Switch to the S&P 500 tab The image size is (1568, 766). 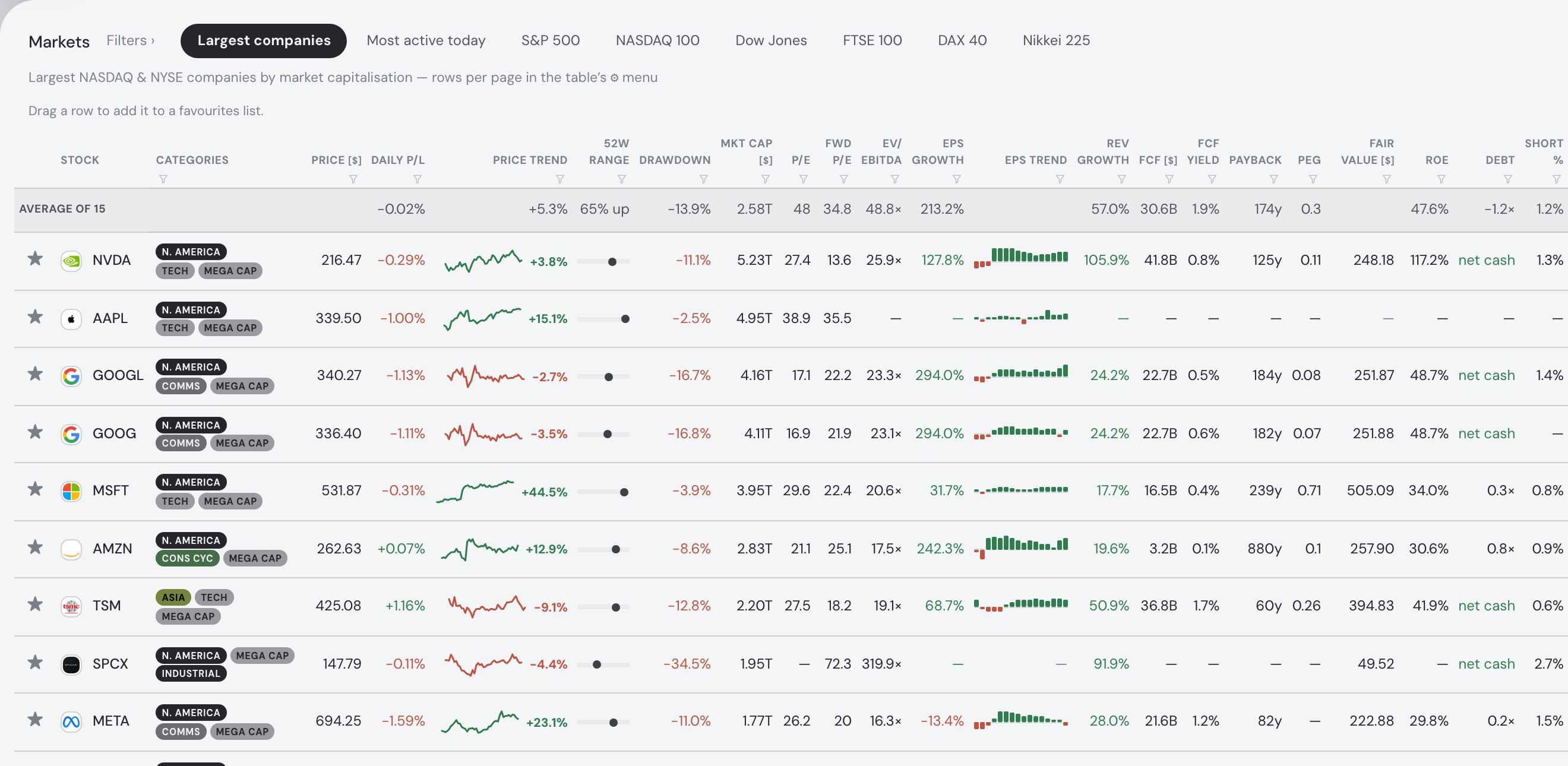pyautogui.click(x=550, y=40)
